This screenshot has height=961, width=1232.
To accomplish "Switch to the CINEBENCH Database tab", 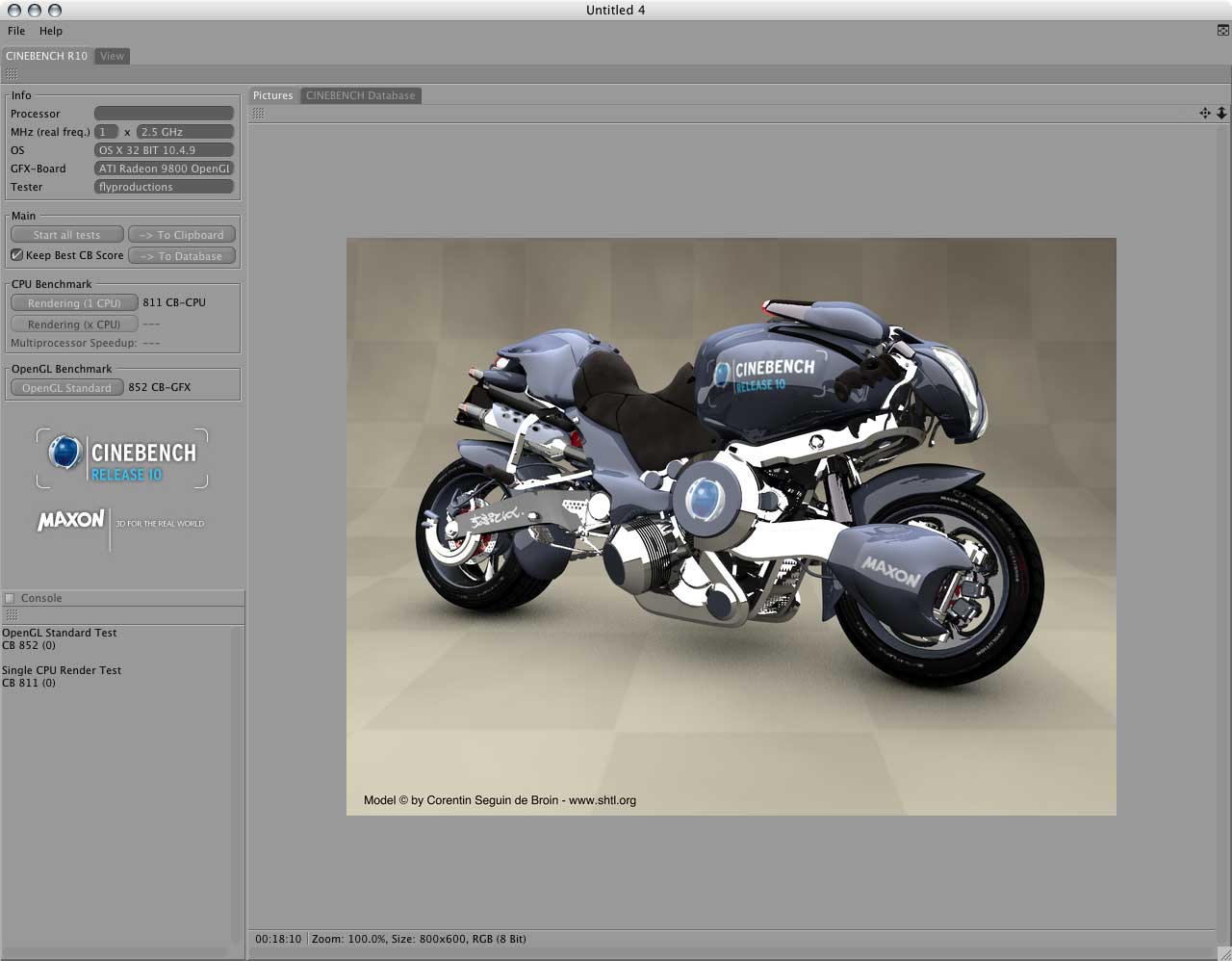I will tap(360, 95).
